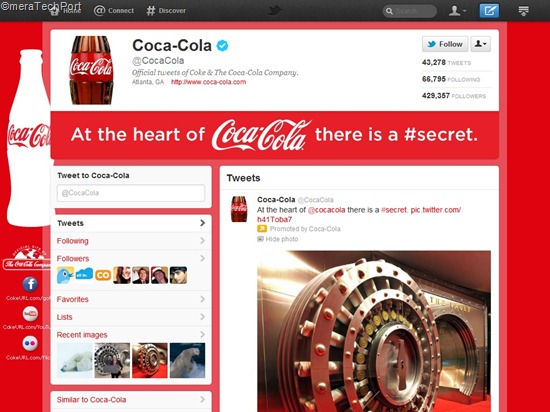Open user actions dropdown beside Follow
This screenshot has height=412, width=550.
coord(481,44)
